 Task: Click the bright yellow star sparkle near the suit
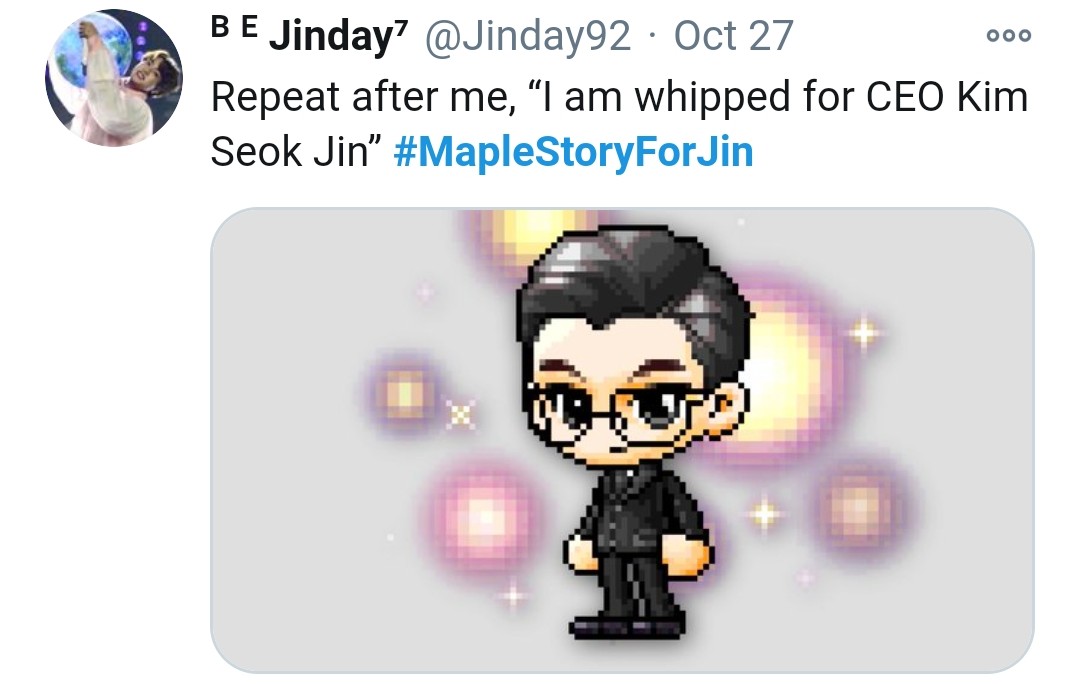point(765,515)
